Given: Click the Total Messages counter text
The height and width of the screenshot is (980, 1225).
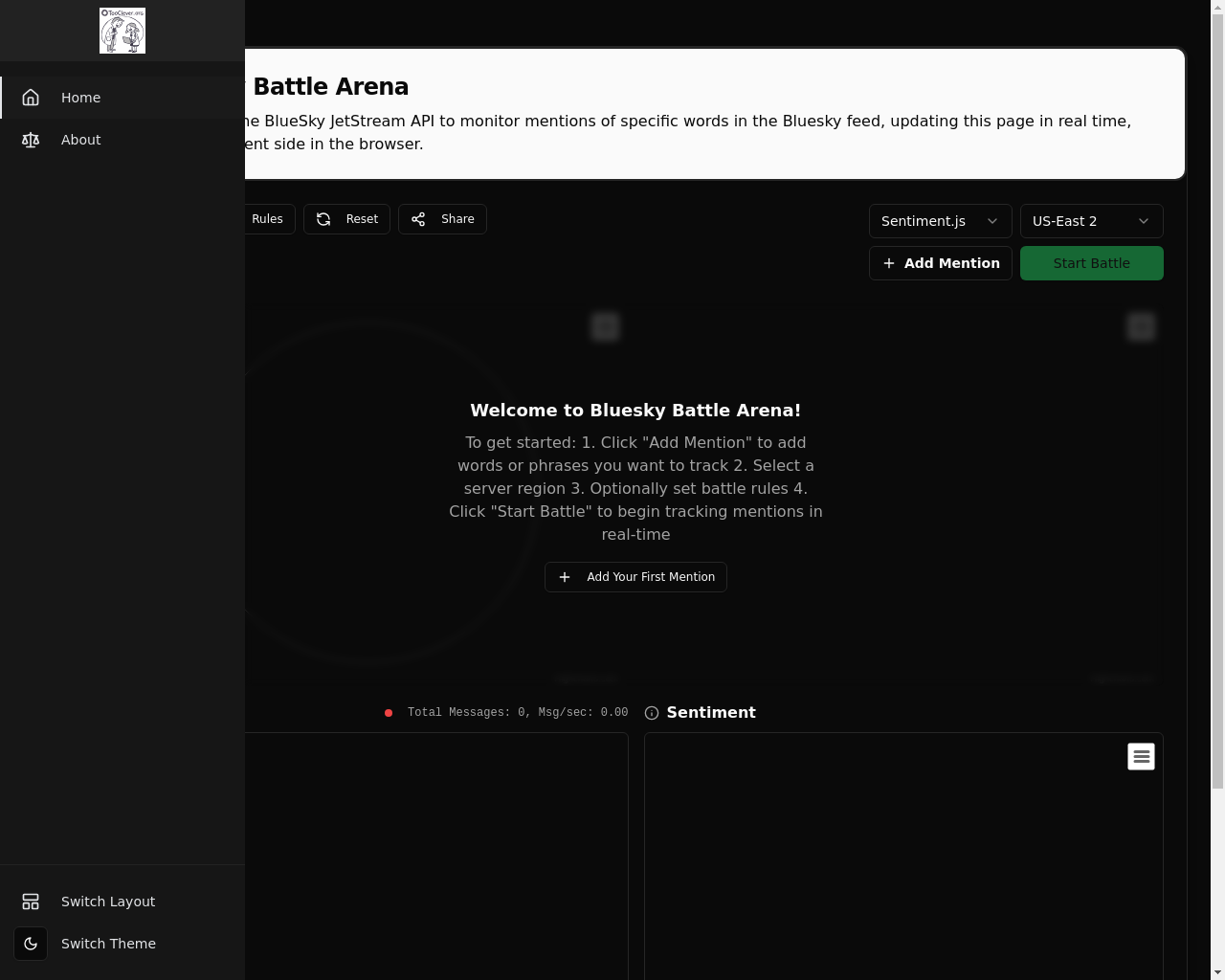Looking at the screenshot, I should click(518, 713).
